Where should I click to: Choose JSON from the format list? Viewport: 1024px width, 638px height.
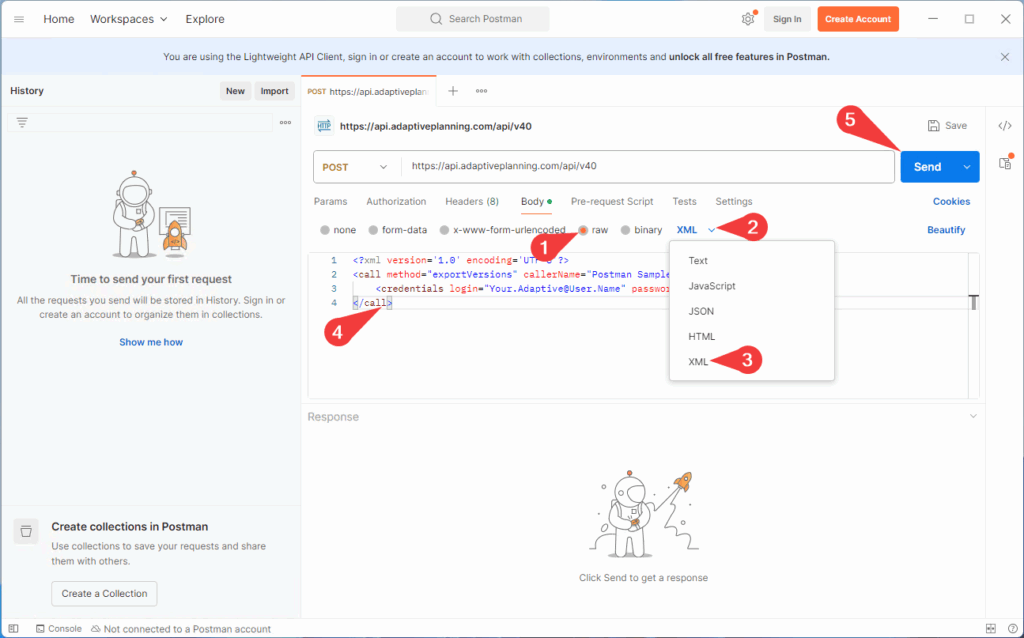point(701,311)
